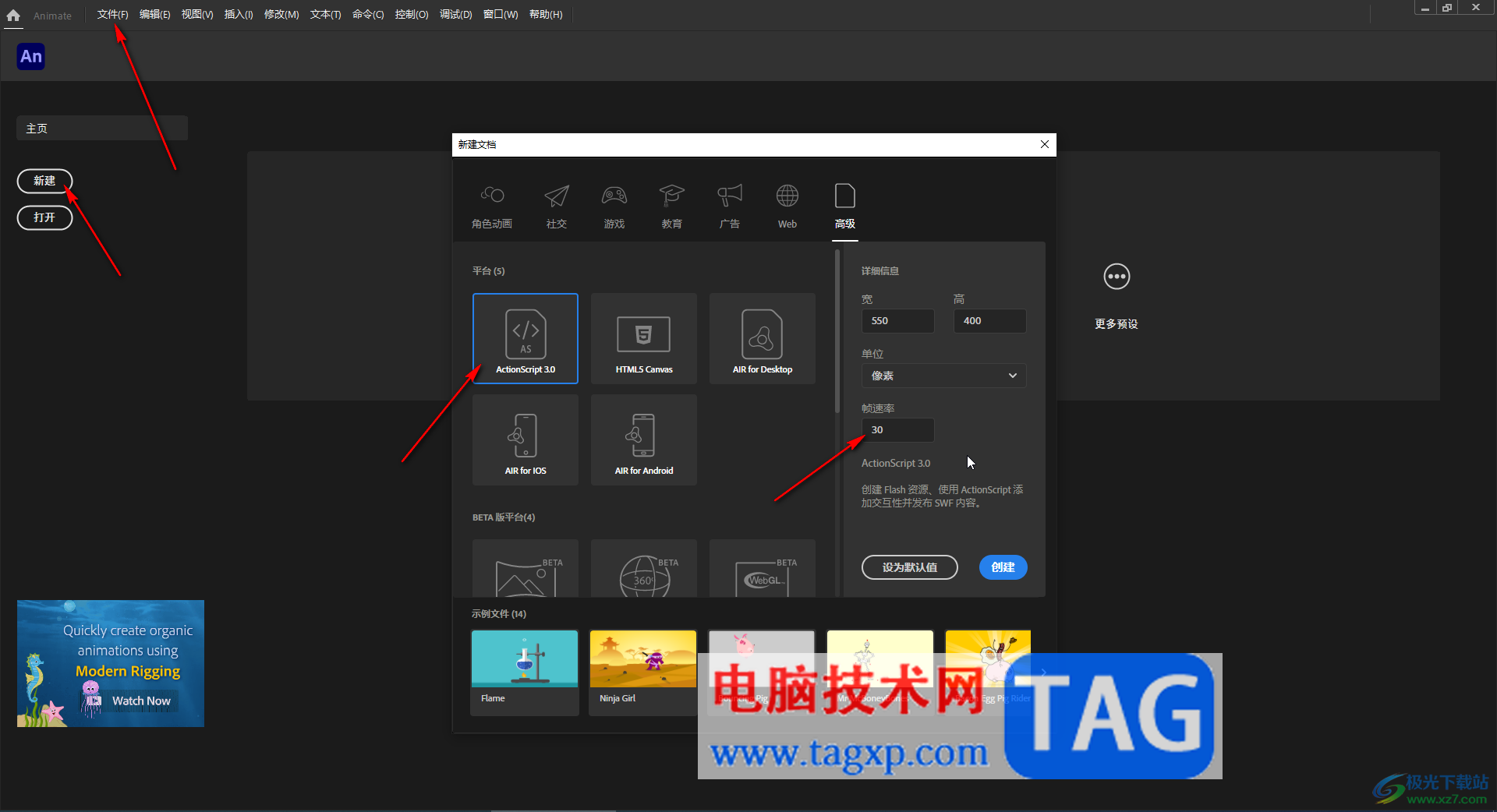Image resolution: width=1497 pixels, height=812 pixels.
Task: Open the 文件(F) menu
Action: click(x=112, y=15)
